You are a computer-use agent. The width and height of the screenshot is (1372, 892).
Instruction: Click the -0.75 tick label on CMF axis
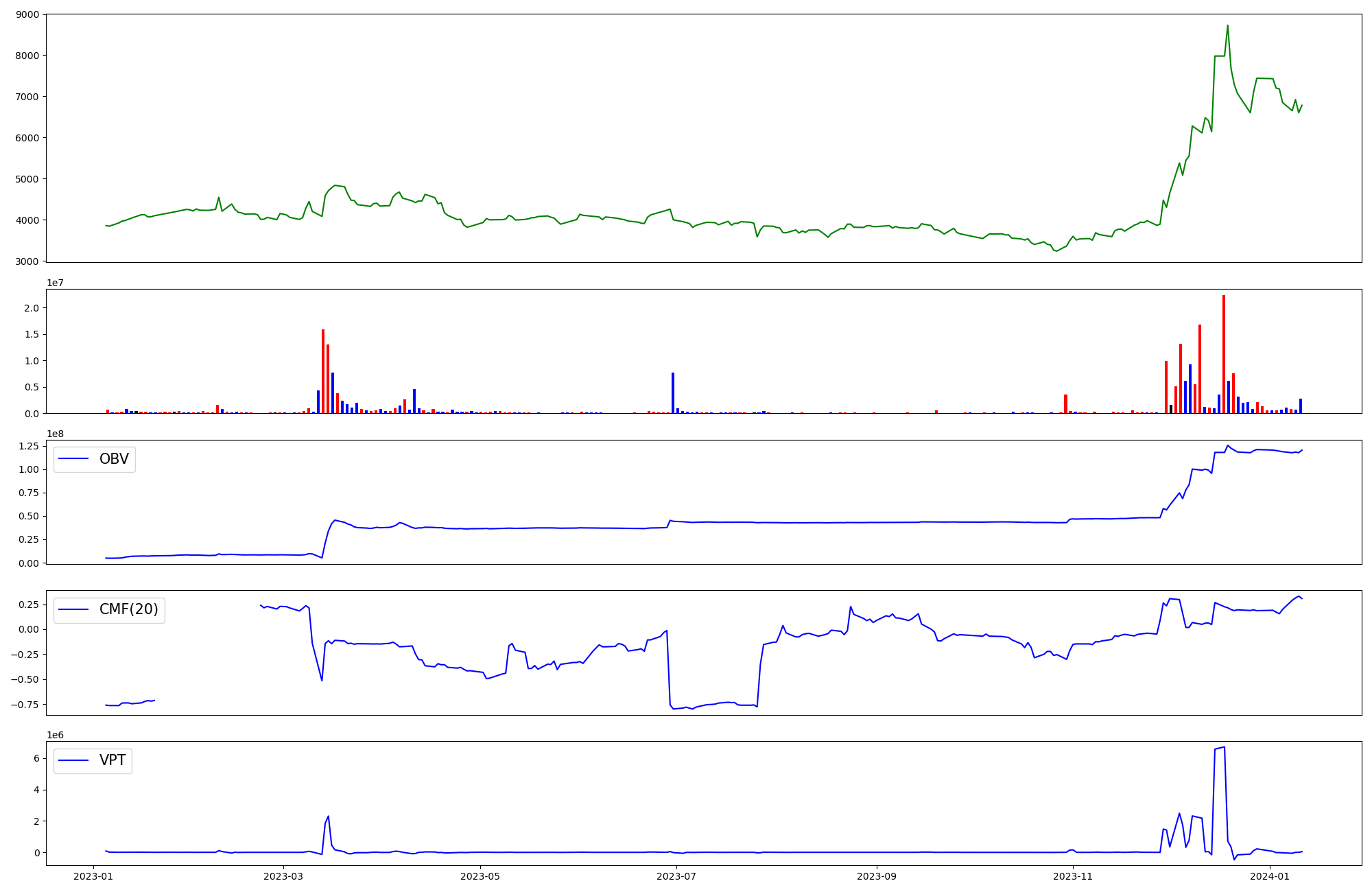(x=23, y=705)
